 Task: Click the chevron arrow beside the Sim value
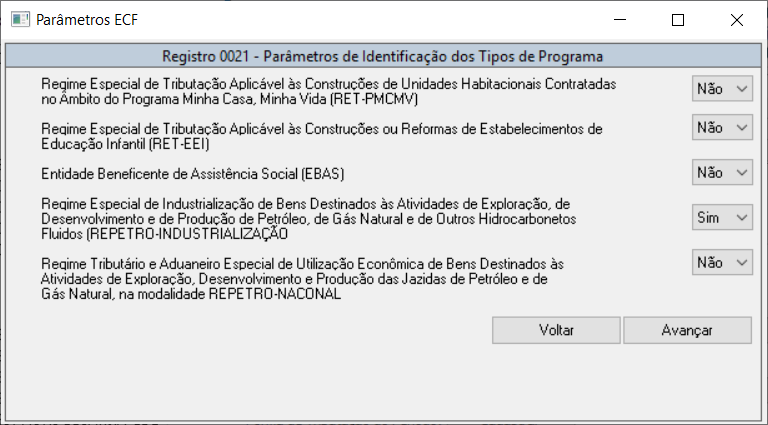click(742, 217)
